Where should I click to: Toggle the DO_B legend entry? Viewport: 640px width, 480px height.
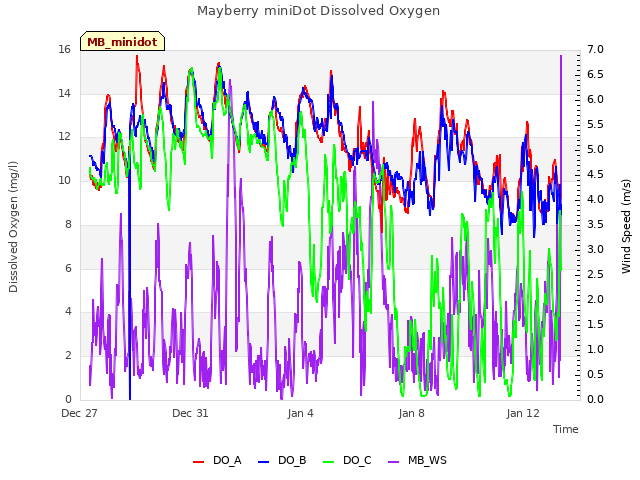[282, 461]
